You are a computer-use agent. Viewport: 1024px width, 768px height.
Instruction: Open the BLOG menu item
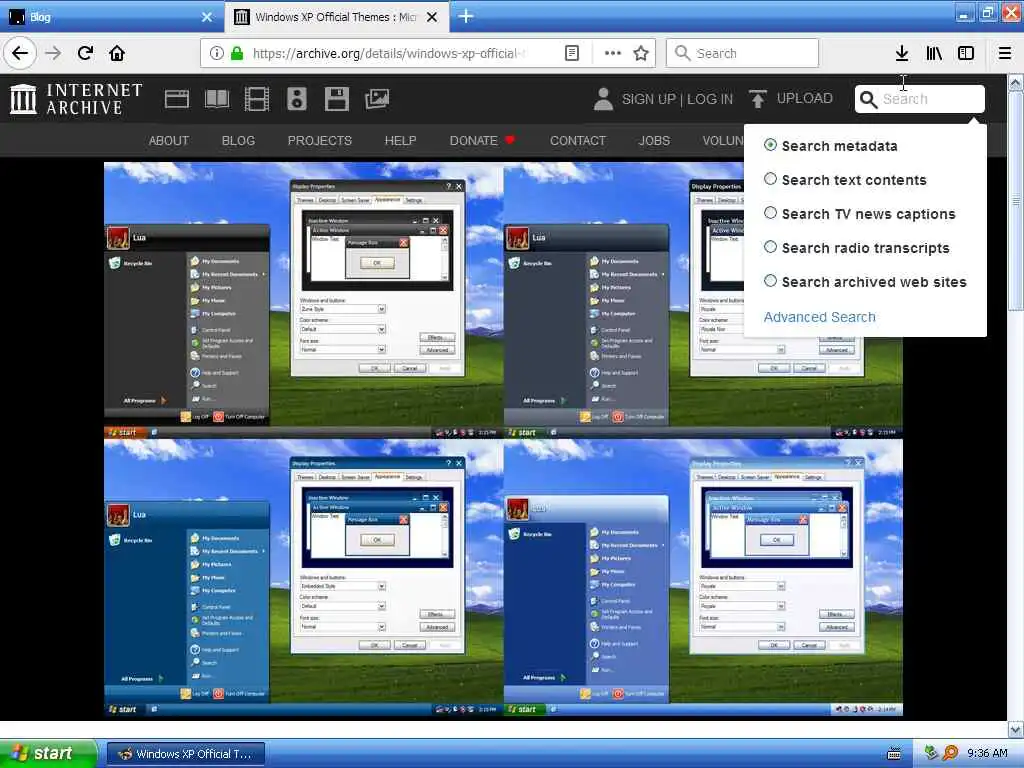pyautogui.click(x=238, y=140)
